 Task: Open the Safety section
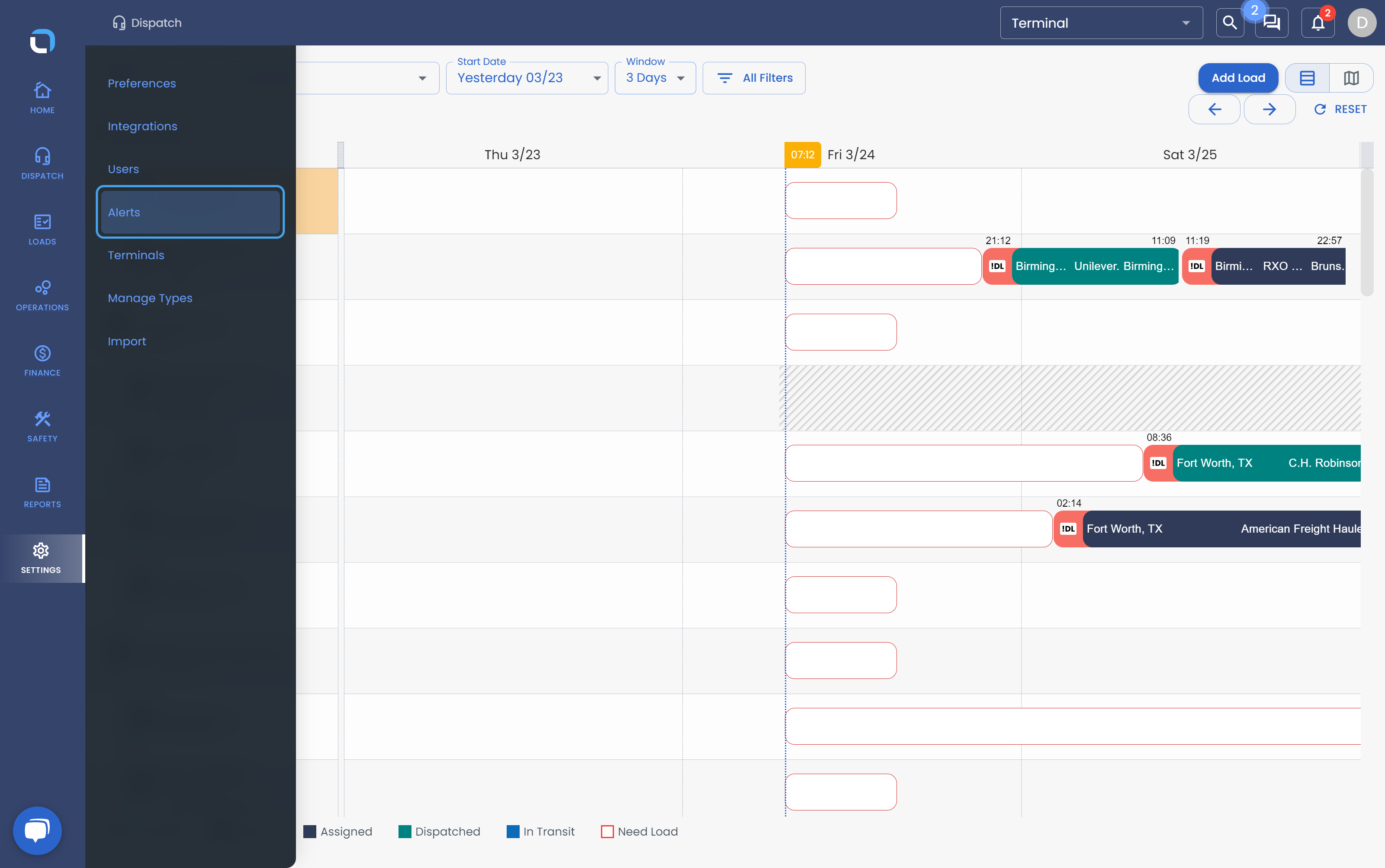click(42, 427)
